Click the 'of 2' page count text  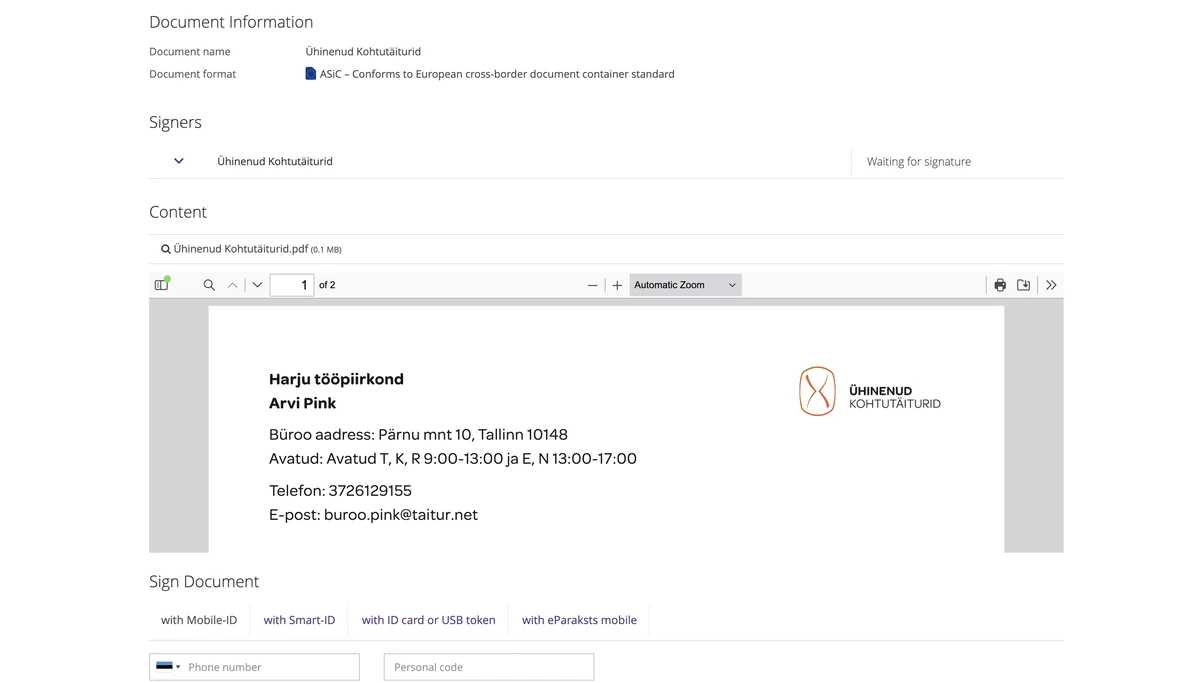327,285
